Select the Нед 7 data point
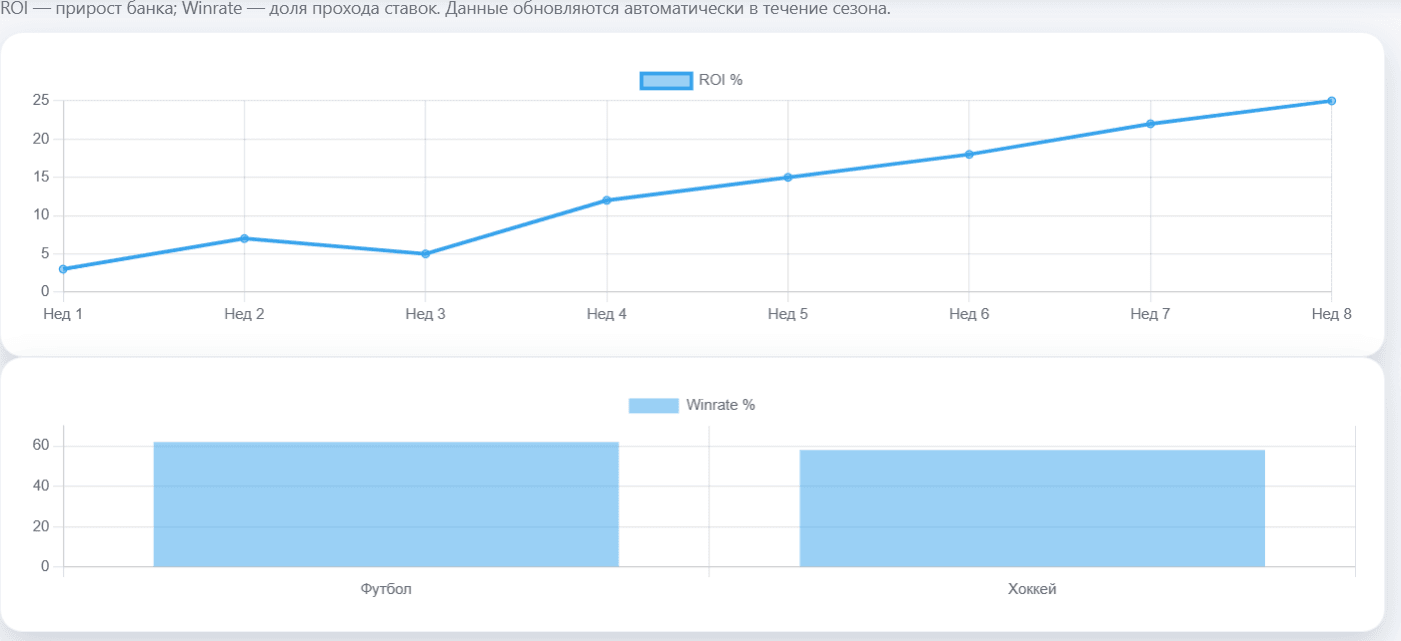Image resolution: width=1401 pixels, height=641 pixels. [1150, 124]
